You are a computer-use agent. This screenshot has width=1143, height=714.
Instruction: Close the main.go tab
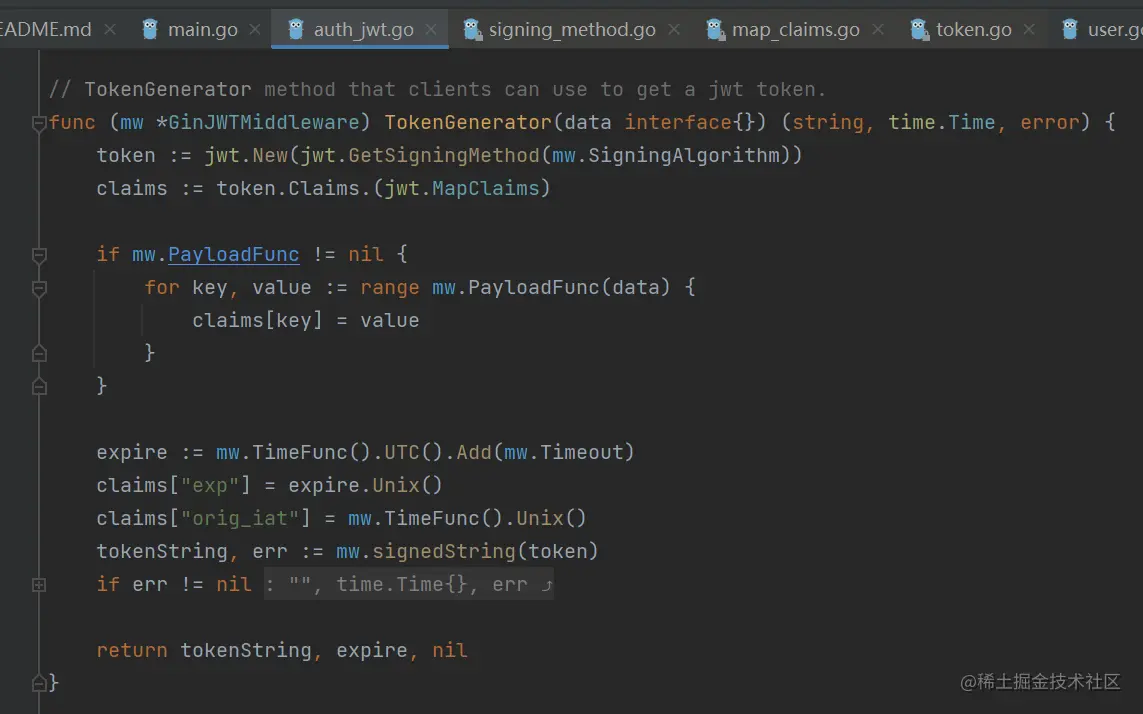pos(255,29)
